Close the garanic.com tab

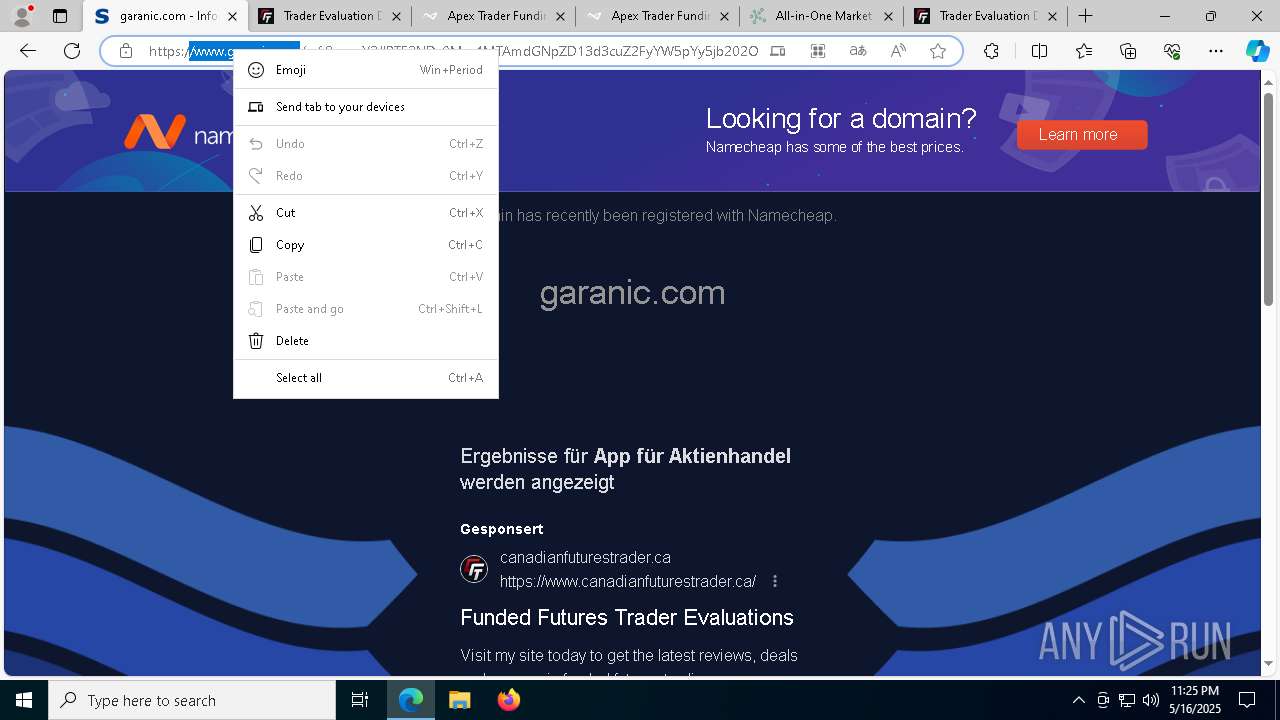pyautogui.click(x=232, y=16)
